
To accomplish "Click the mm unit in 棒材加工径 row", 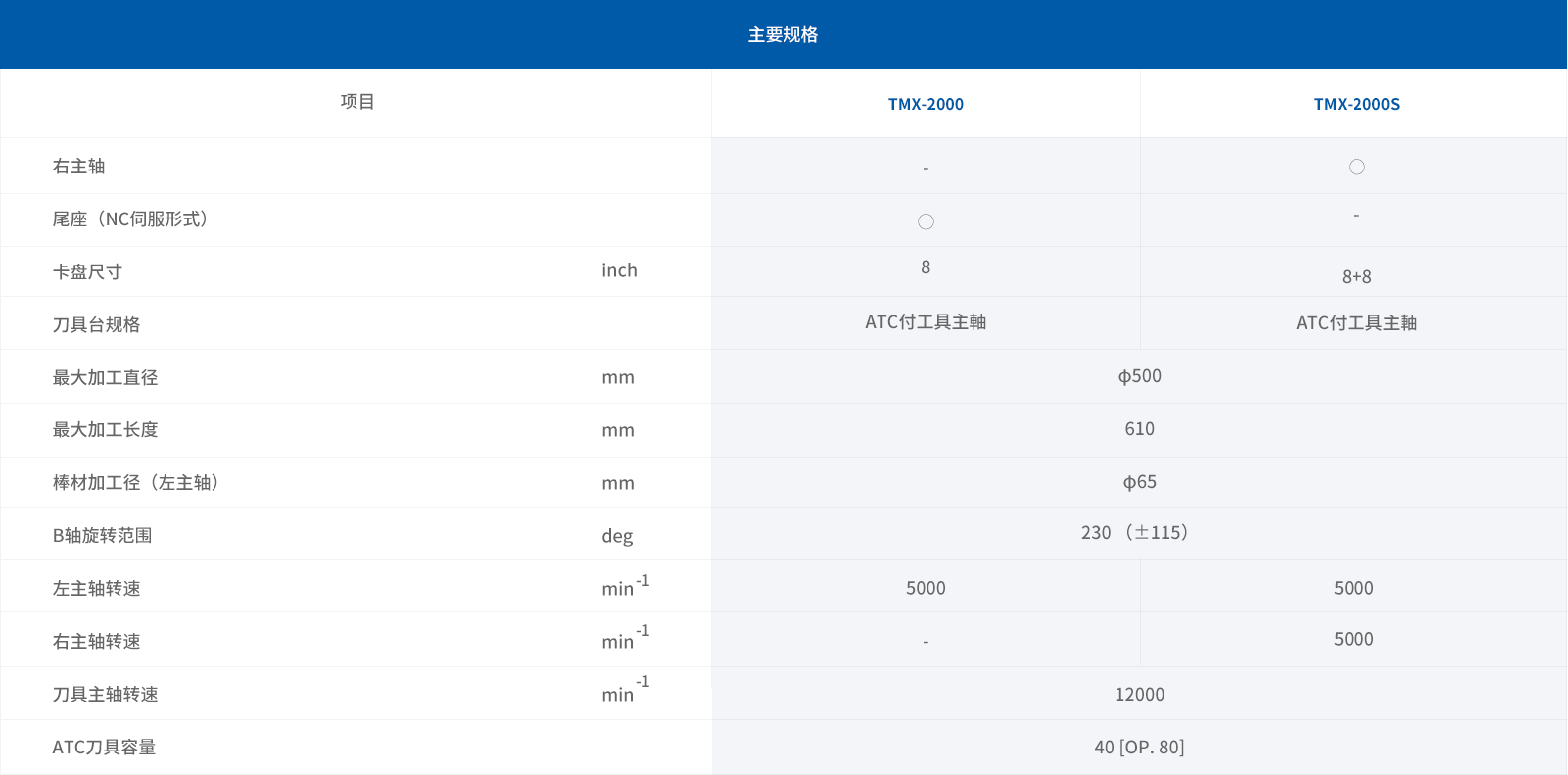I will coord(618,484).
